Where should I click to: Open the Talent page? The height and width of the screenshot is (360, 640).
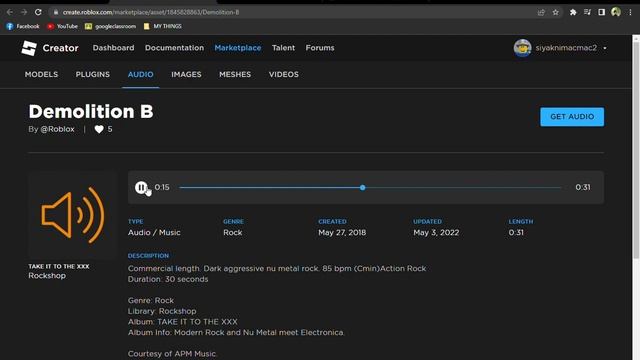283,48
